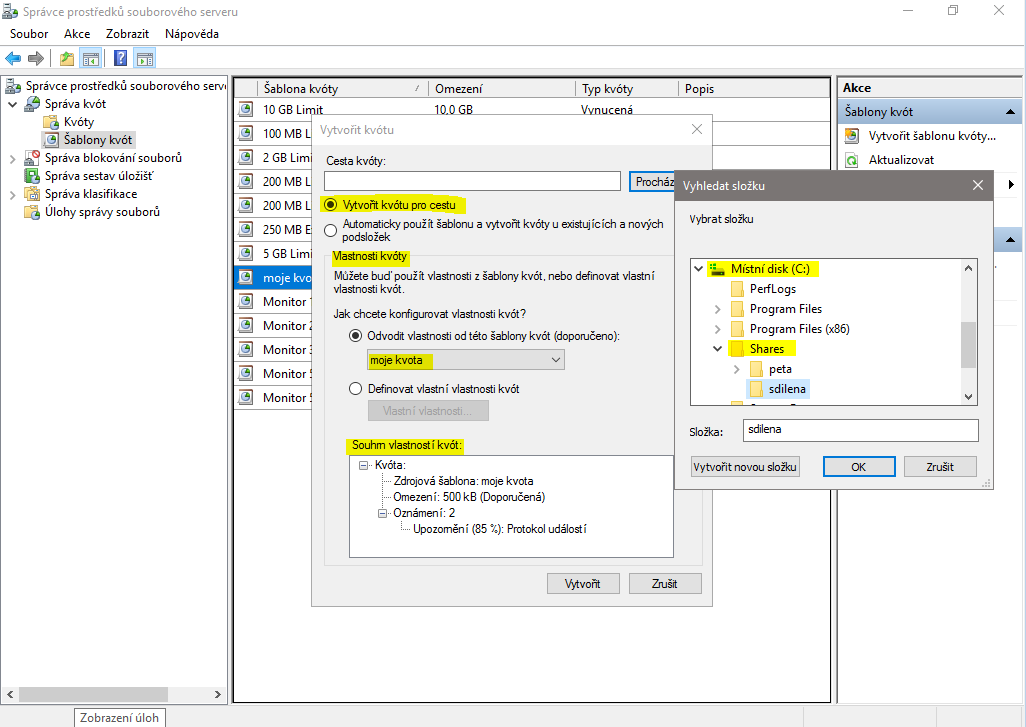Screen dimensions: 1026x727
Task: Click the folder tree vertical scrollbar thumb
Action: 968,345
